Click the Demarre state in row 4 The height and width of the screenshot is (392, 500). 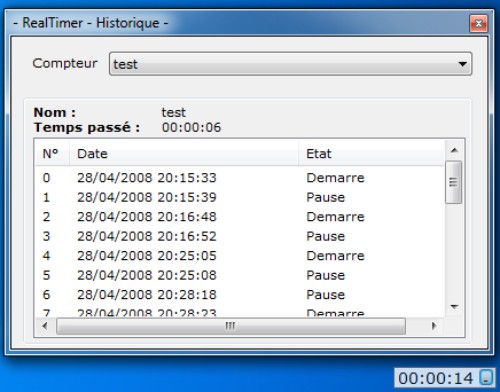click(335, 256)
